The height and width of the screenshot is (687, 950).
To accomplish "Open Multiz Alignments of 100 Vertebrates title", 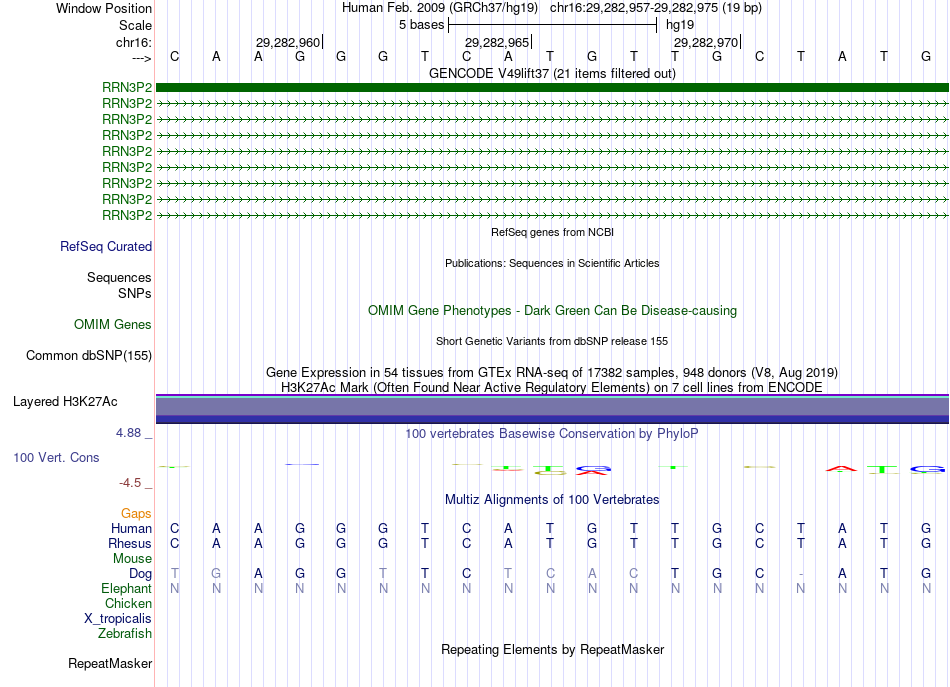I will [x=552, y=500].
